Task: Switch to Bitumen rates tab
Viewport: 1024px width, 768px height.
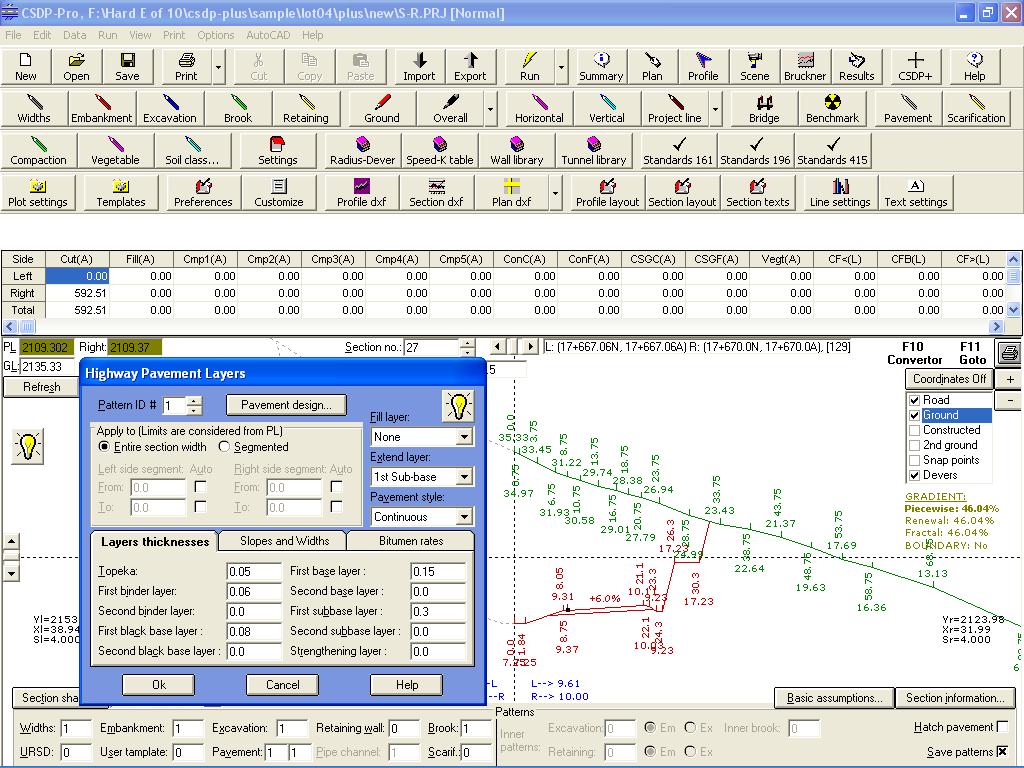Action: (411, 541)
